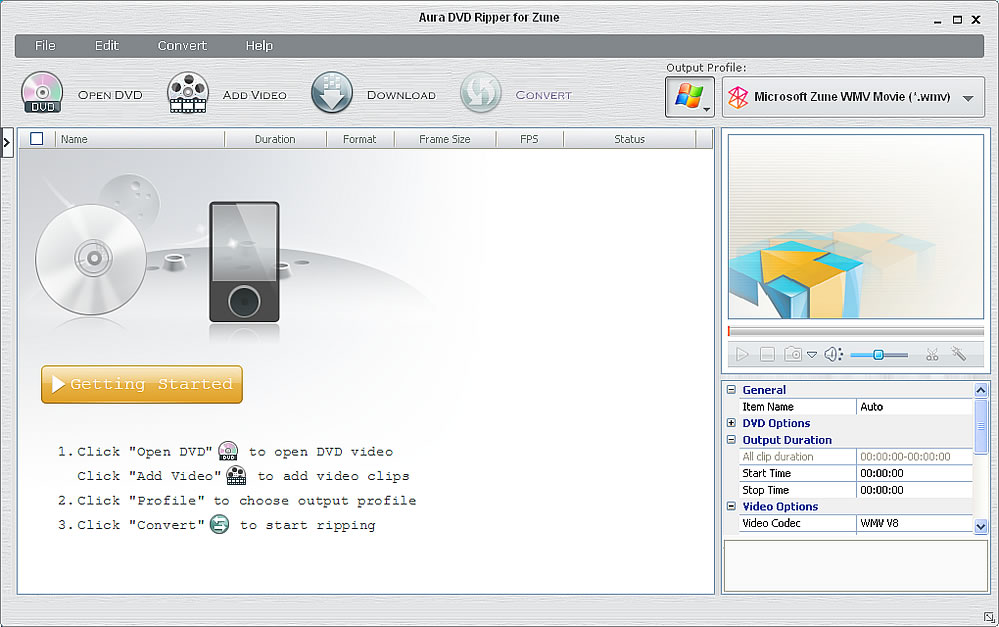Image resolution: width=999 pixels, height=627 pixels.
Task: Click the Duration column header
Action: coord(275,139)
